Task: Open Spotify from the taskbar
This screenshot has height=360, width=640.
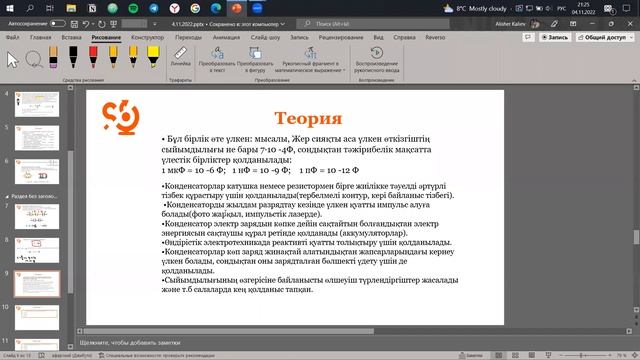Action: pos(133,8)
